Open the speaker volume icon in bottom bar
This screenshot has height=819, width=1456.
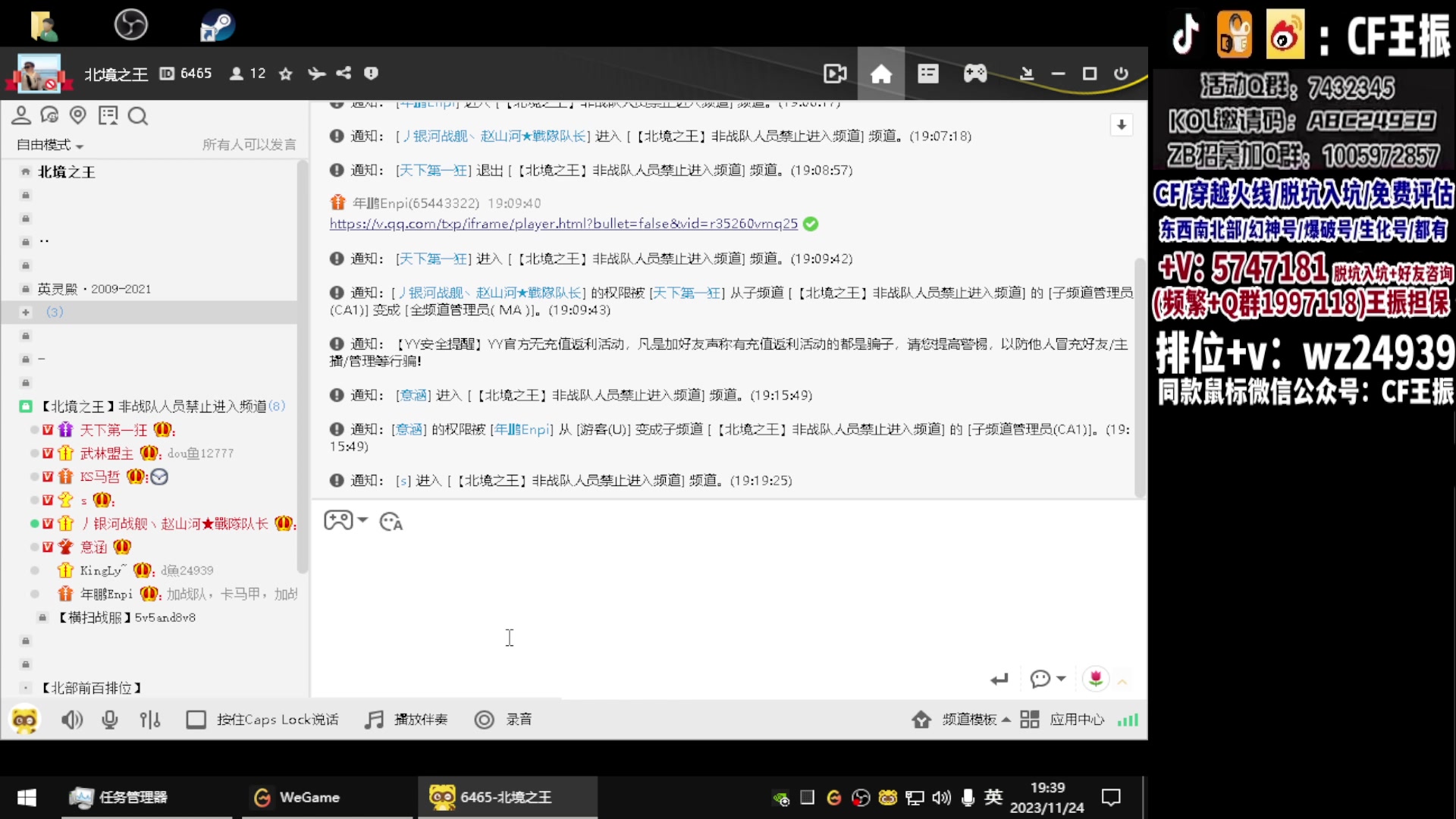pos(72,720)
